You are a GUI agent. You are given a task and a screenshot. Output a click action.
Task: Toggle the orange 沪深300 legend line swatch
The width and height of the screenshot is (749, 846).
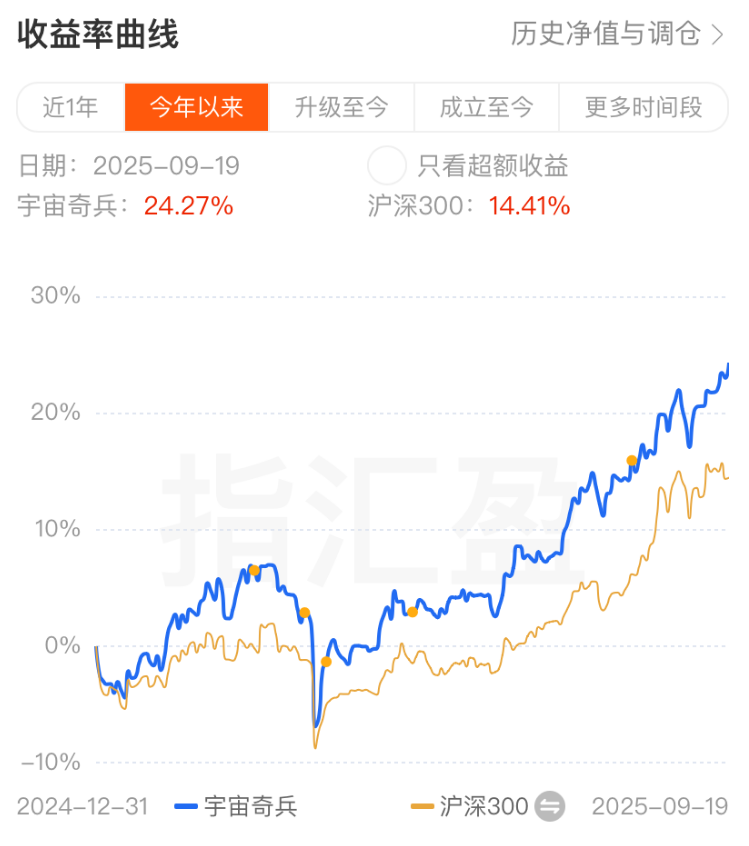422,807
